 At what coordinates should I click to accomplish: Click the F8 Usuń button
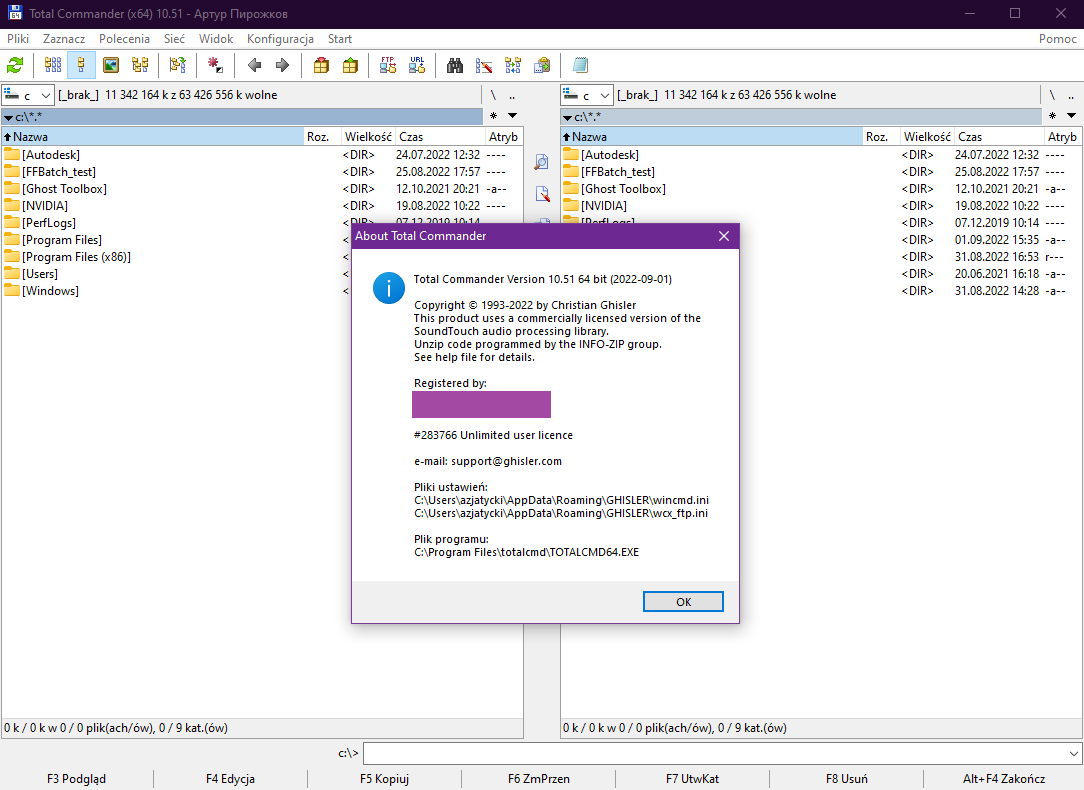pos(846,779)
